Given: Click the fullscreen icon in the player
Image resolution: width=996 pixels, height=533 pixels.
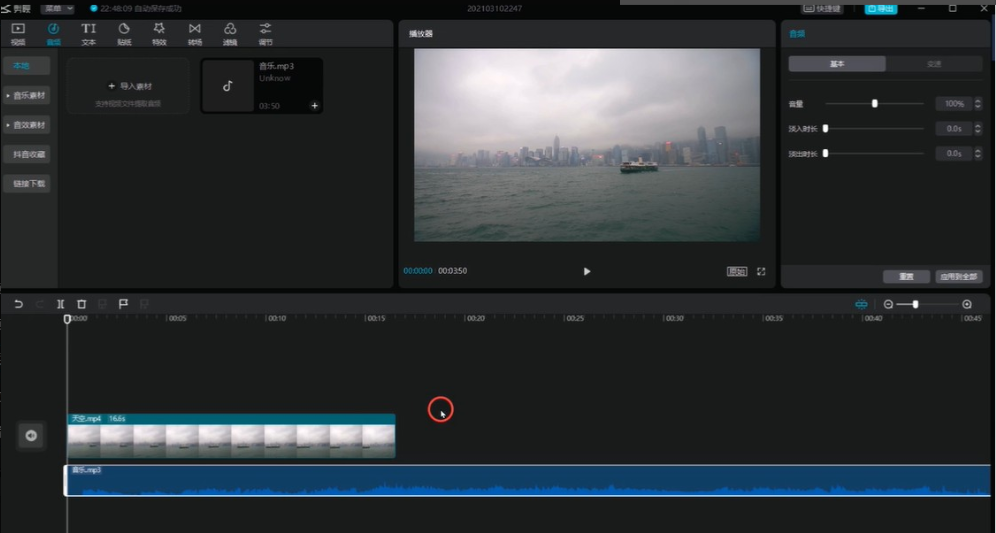Looking at the screenshot, I should pyautogui.click(x=761, y=271).
